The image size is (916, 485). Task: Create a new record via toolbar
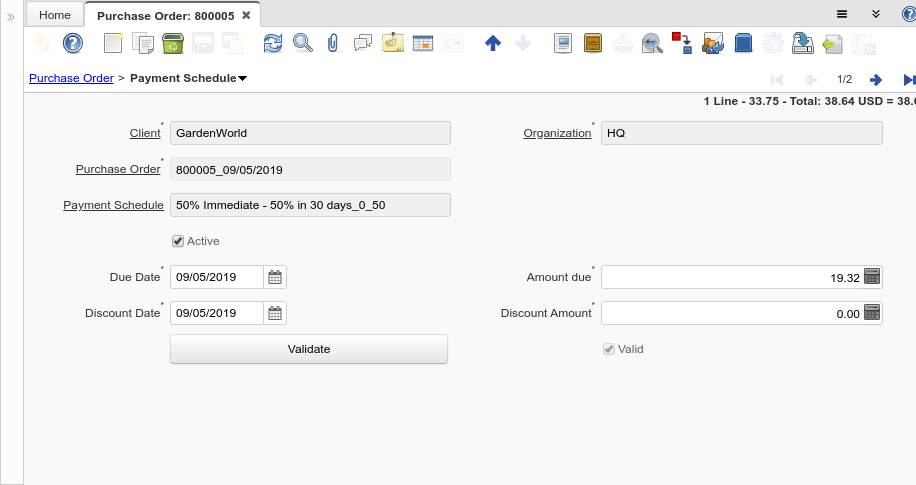[x=113, y=43]
